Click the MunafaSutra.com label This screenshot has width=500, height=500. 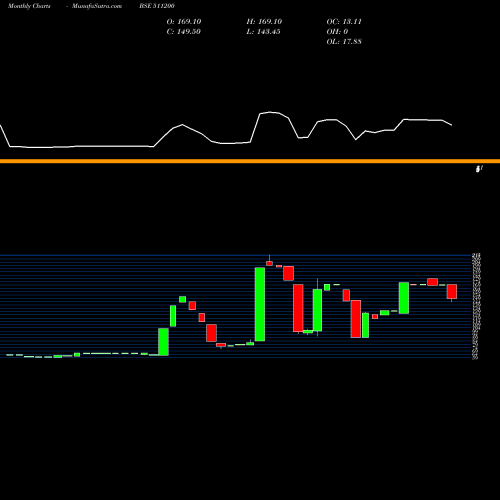tap(97, 6)
